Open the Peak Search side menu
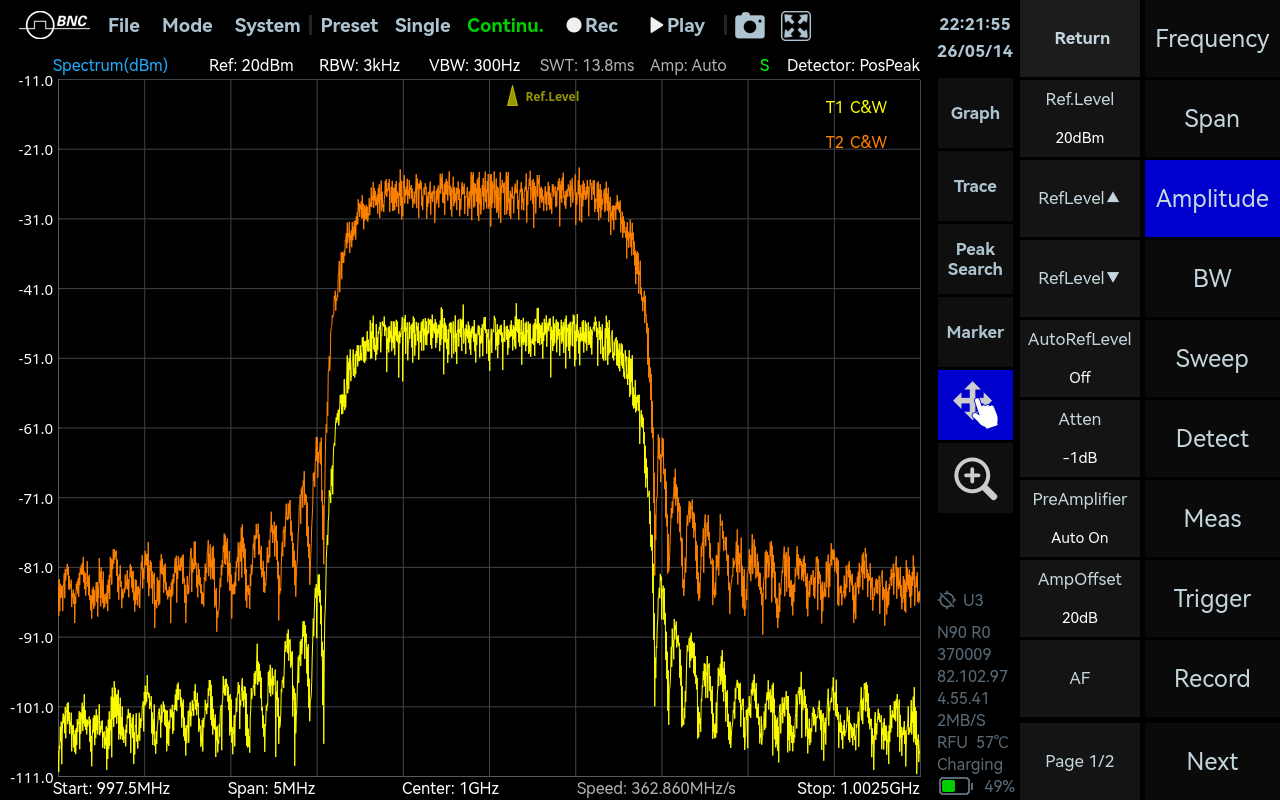The height and width of the screenshot is (800, 1280). coord(975,259)
